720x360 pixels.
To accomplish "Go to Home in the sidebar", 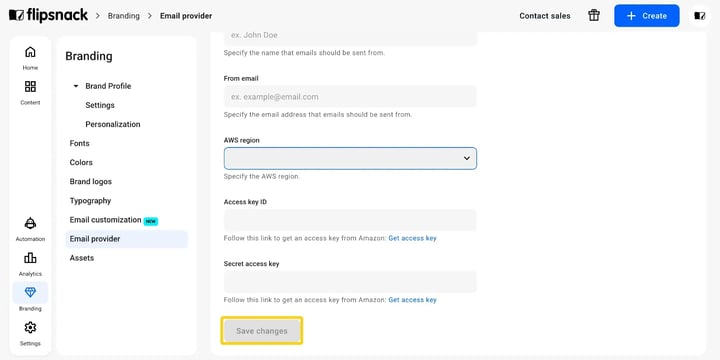I will pyautogui.click(x=30, y=58).
